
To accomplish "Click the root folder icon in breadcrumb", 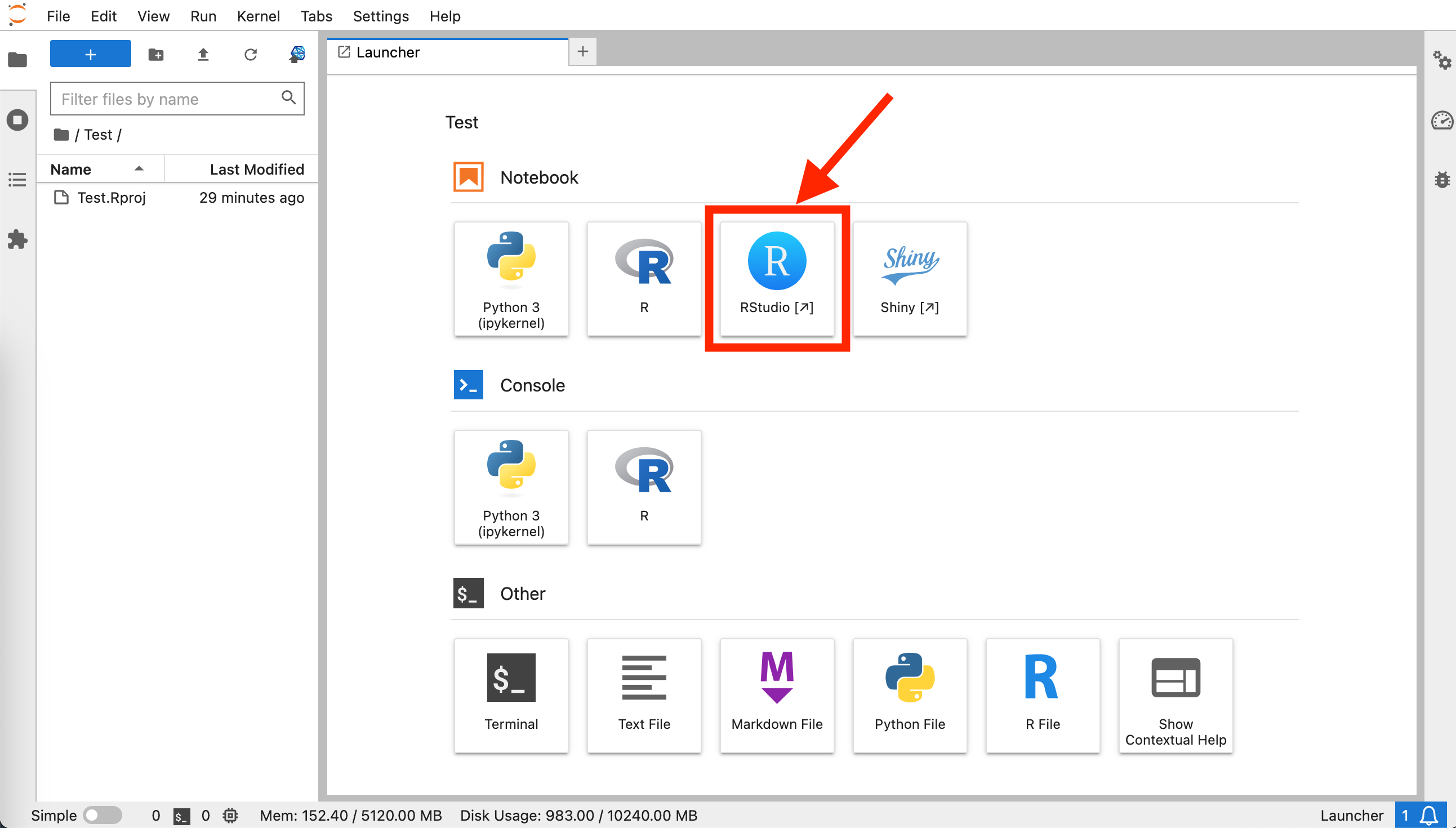I will coord(61,135).
